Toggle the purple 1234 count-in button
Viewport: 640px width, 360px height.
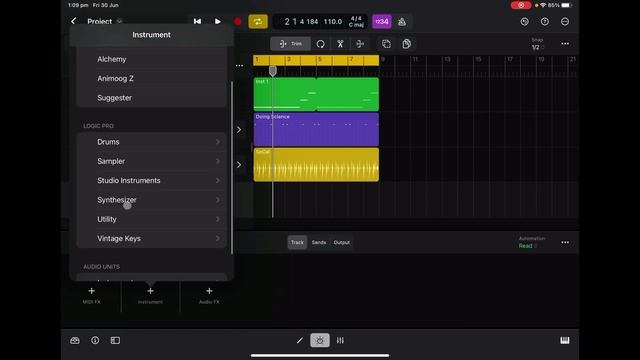click(x=382, y=22)
